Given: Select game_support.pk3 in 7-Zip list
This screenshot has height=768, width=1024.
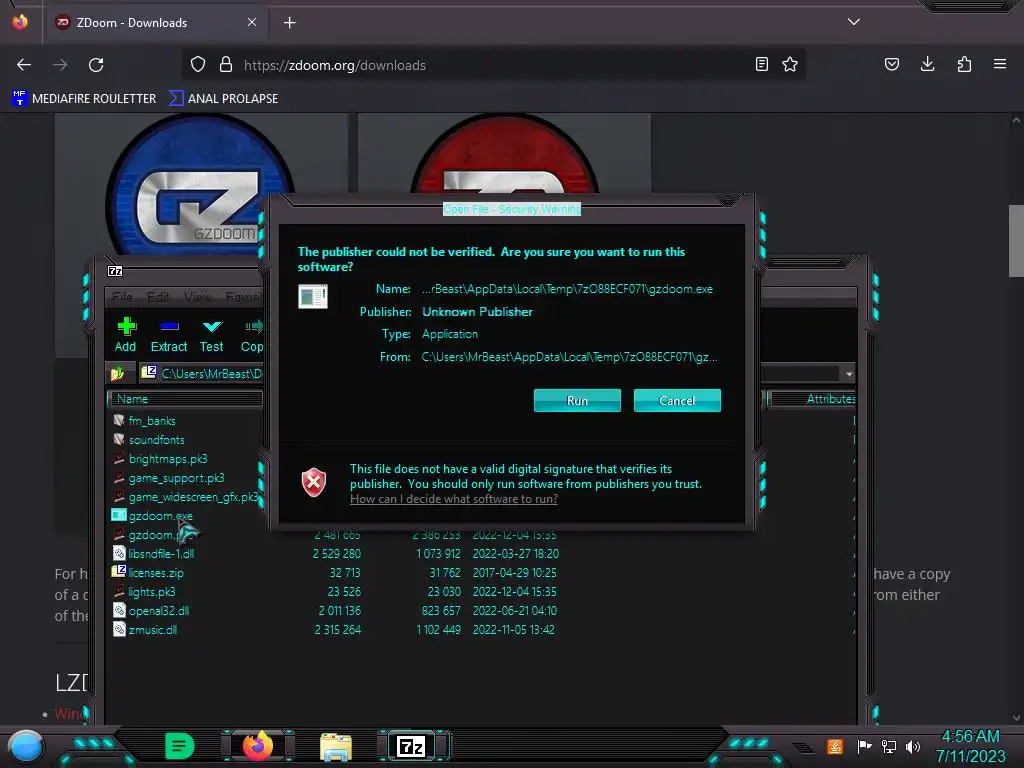Looking at the screenshot, I should (176, 477).
